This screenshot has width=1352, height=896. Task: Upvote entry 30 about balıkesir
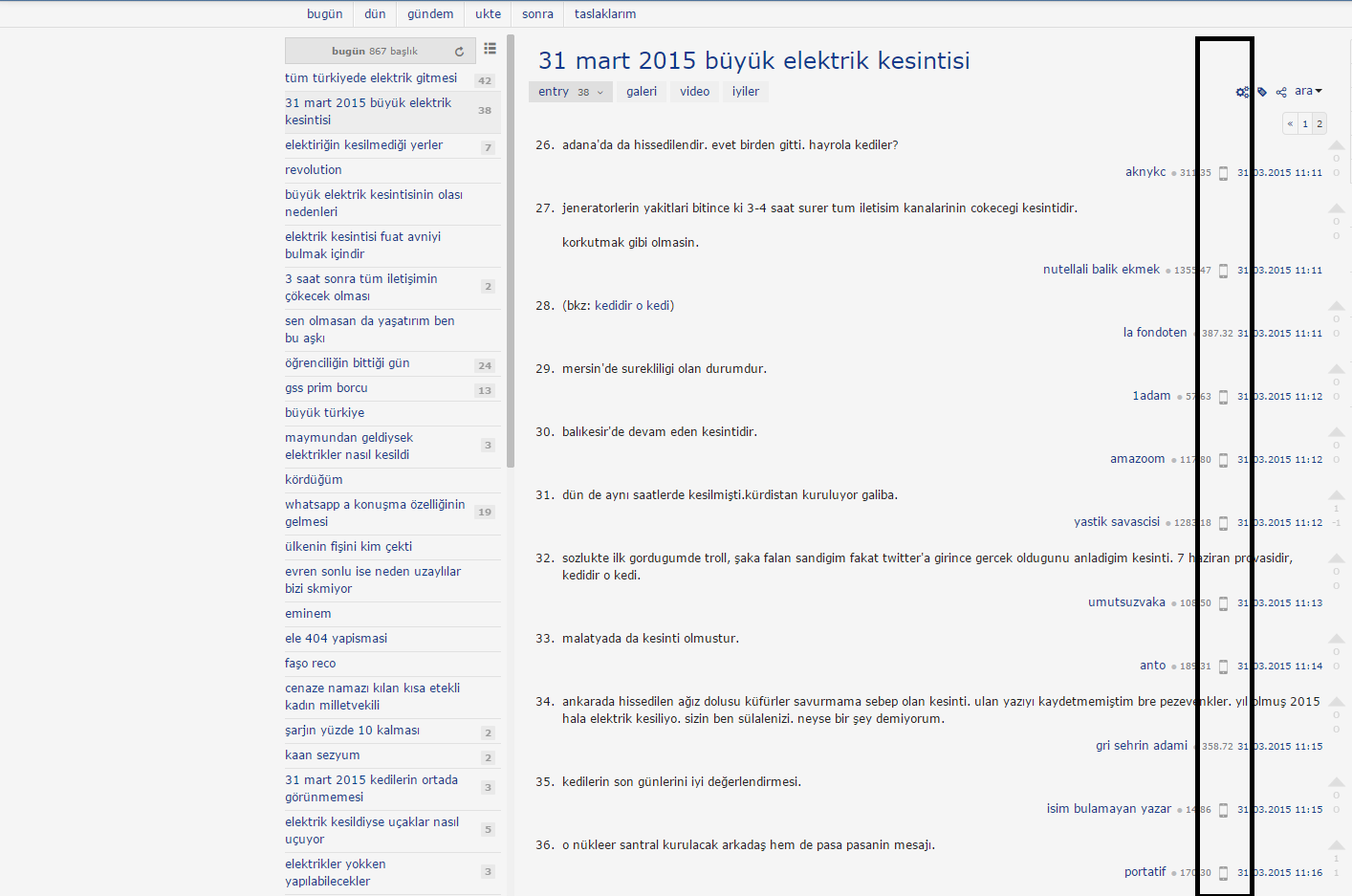[x=1337, y=432]
